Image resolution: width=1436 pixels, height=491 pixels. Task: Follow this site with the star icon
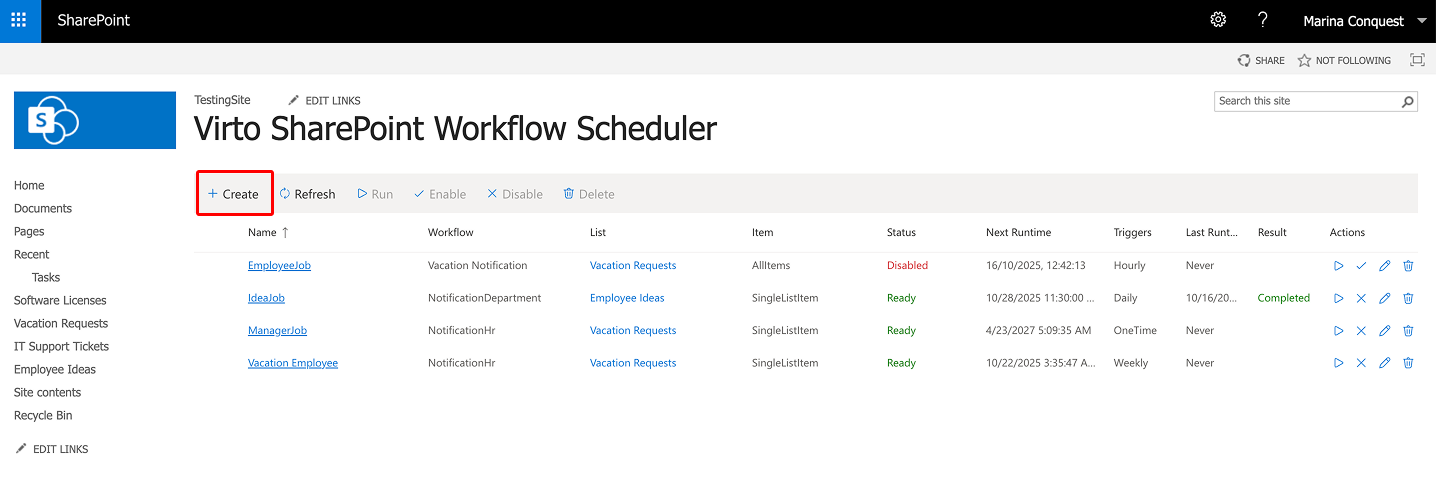tap(1304, 60)
